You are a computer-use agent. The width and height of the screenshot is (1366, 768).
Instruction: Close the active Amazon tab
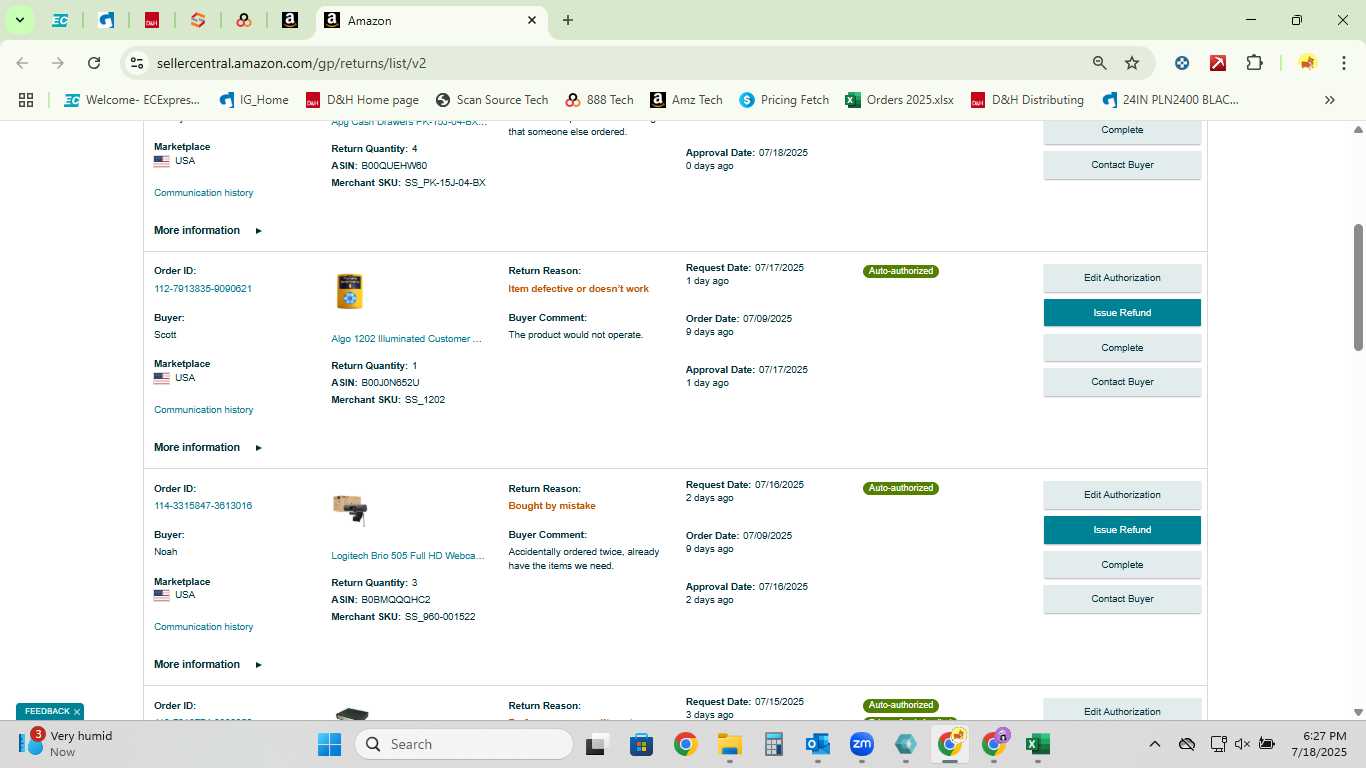pos(532,20)
